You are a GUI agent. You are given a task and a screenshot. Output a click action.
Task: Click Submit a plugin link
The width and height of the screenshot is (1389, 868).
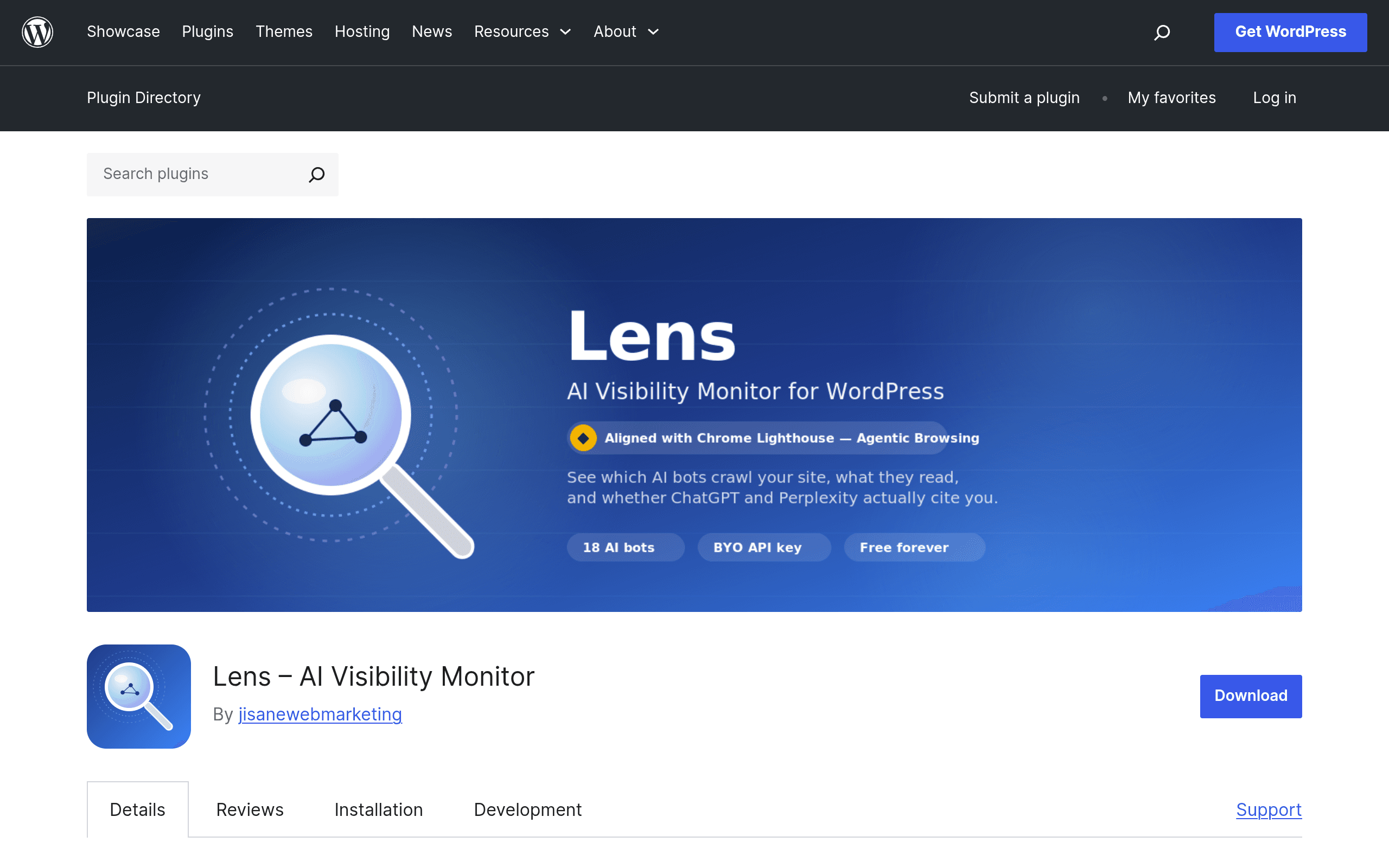(1024, 98)
